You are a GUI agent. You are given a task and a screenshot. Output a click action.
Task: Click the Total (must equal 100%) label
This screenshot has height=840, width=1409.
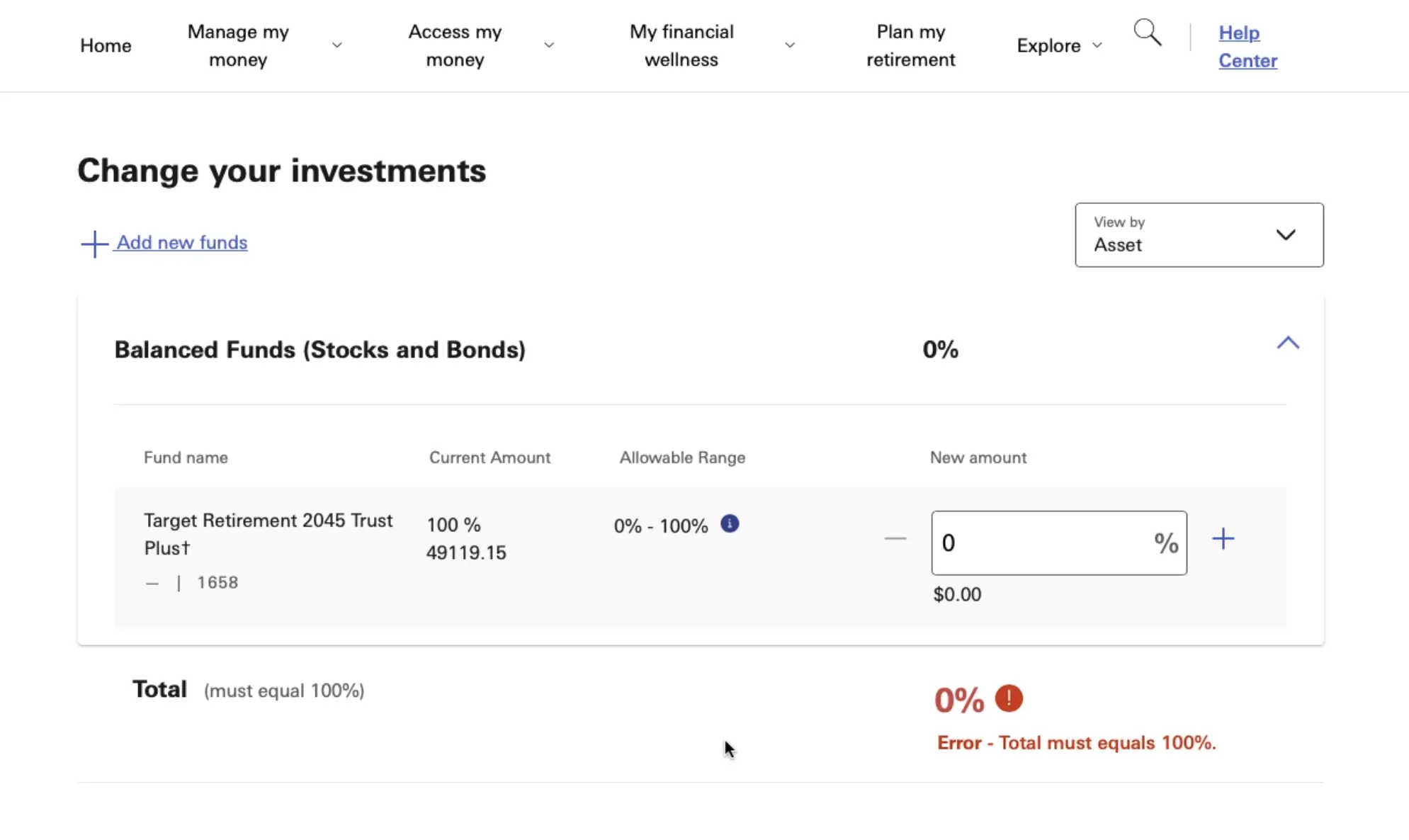point(248,690)
